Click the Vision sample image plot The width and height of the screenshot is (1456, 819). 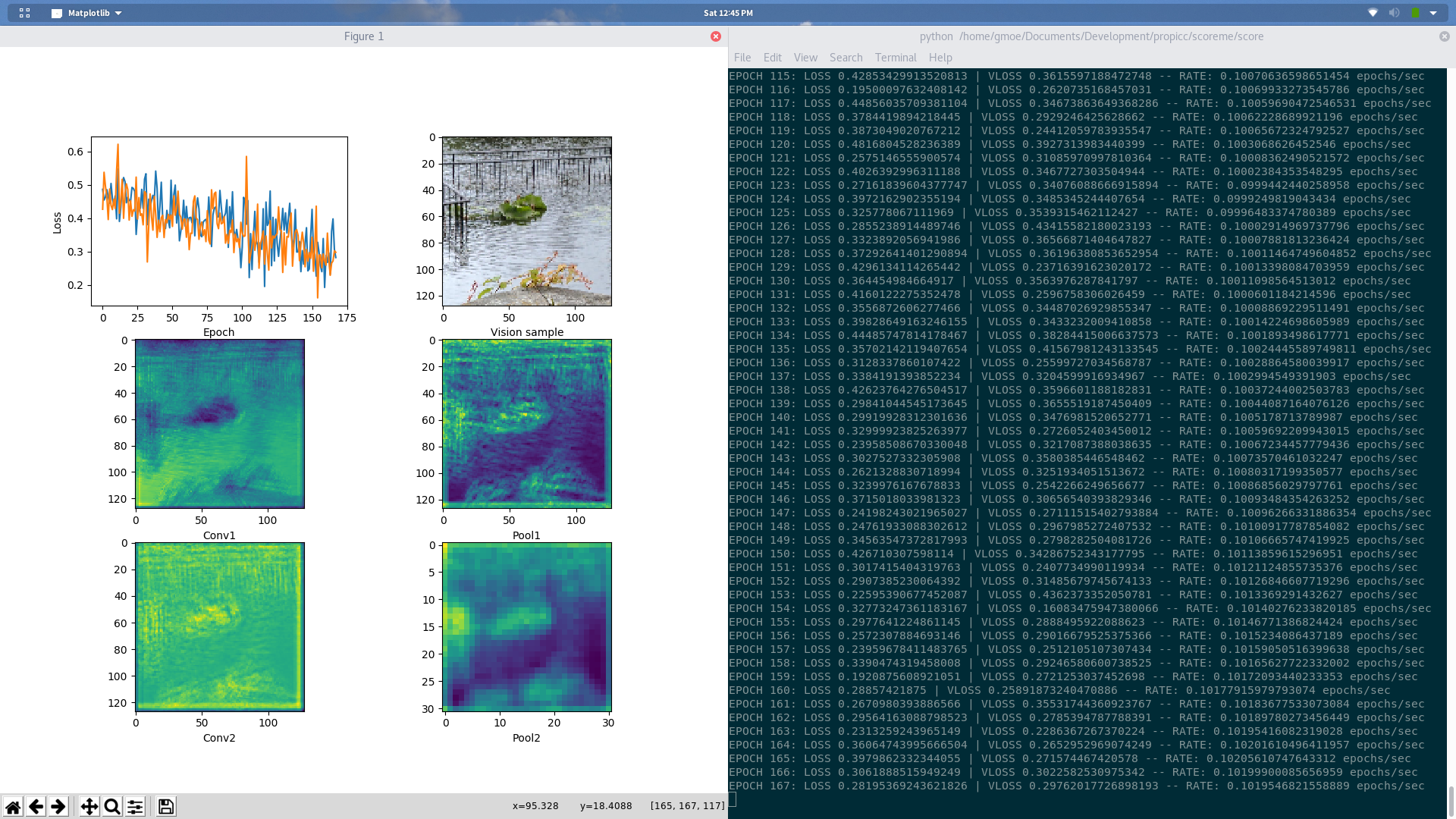pos(527,221)
